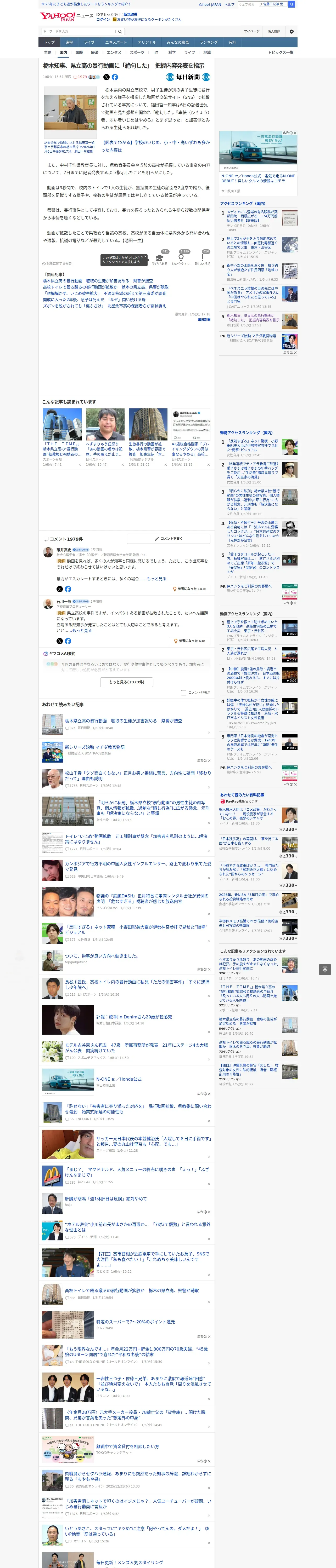Share article on Facebook beside headline date
The image size is (336, 1568).
[115, 77]
